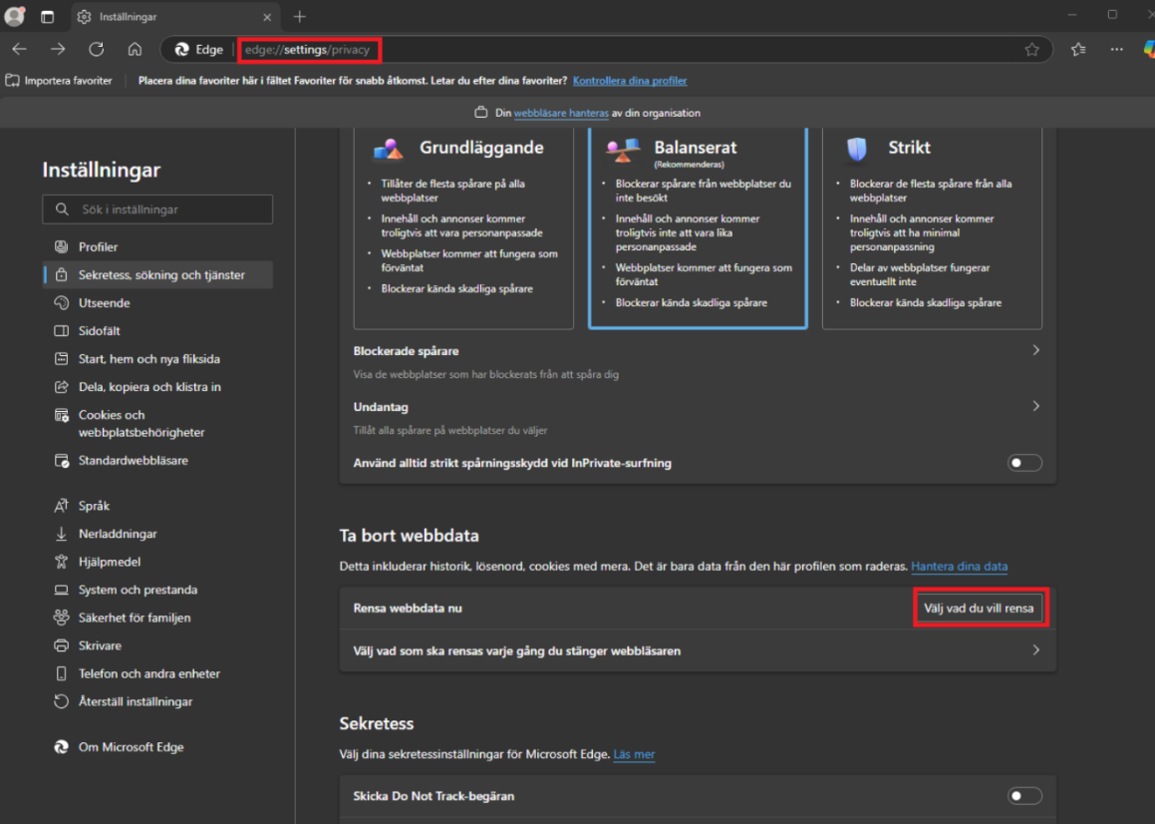The width and height of the screenshot is (1155, 825).
Task: Open Utseende settings
Action: 158,303
